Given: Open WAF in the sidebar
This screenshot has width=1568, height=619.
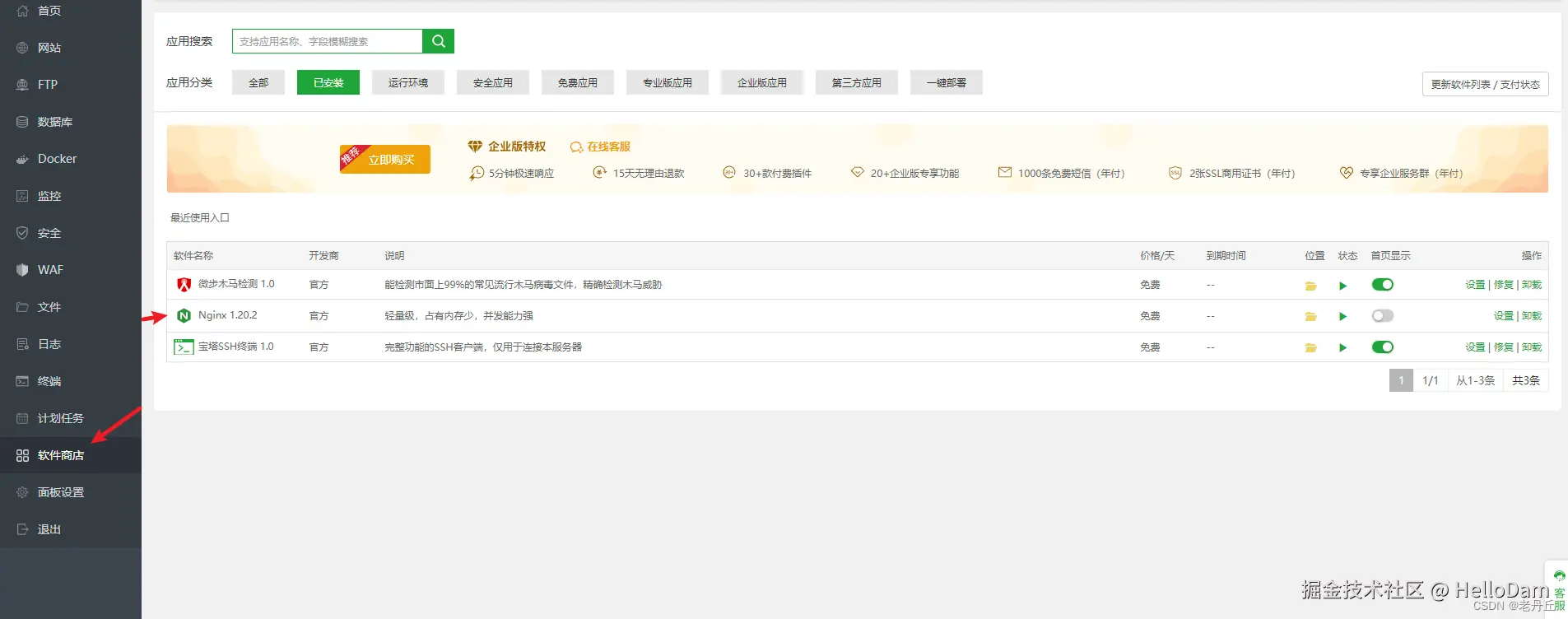Looking at the screenshot, I should [x=71, y=270].
